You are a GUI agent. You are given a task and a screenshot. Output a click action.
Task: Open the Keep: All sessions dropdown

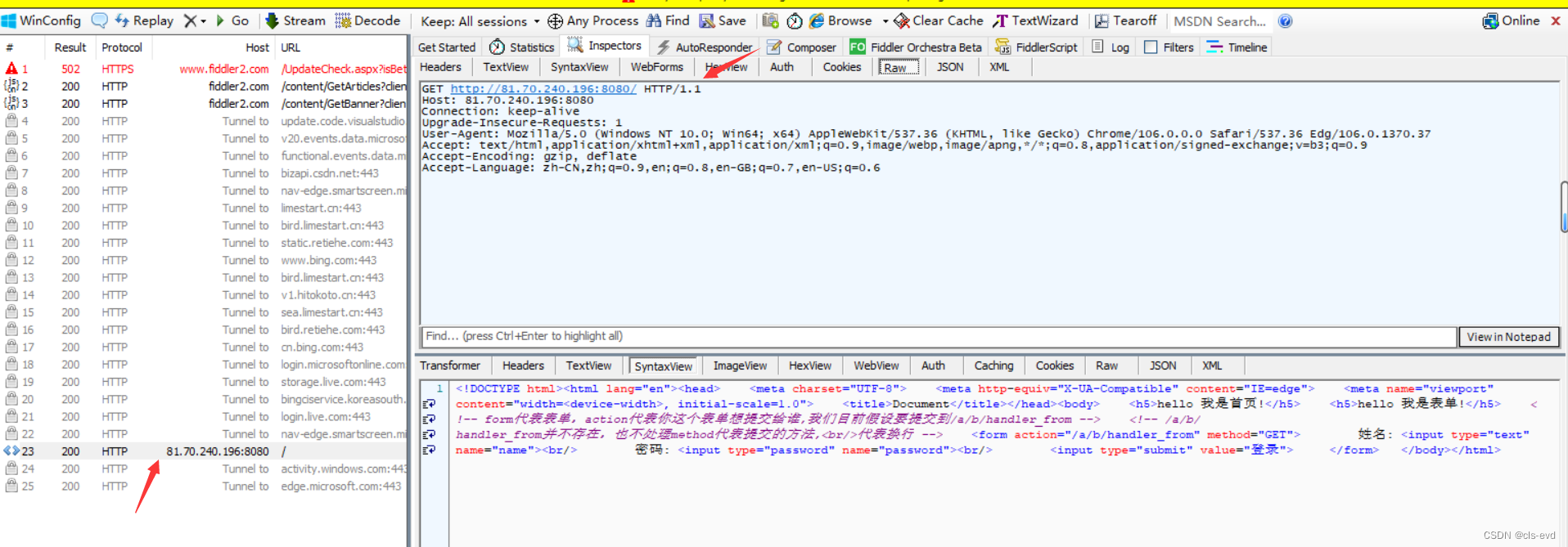480,21
